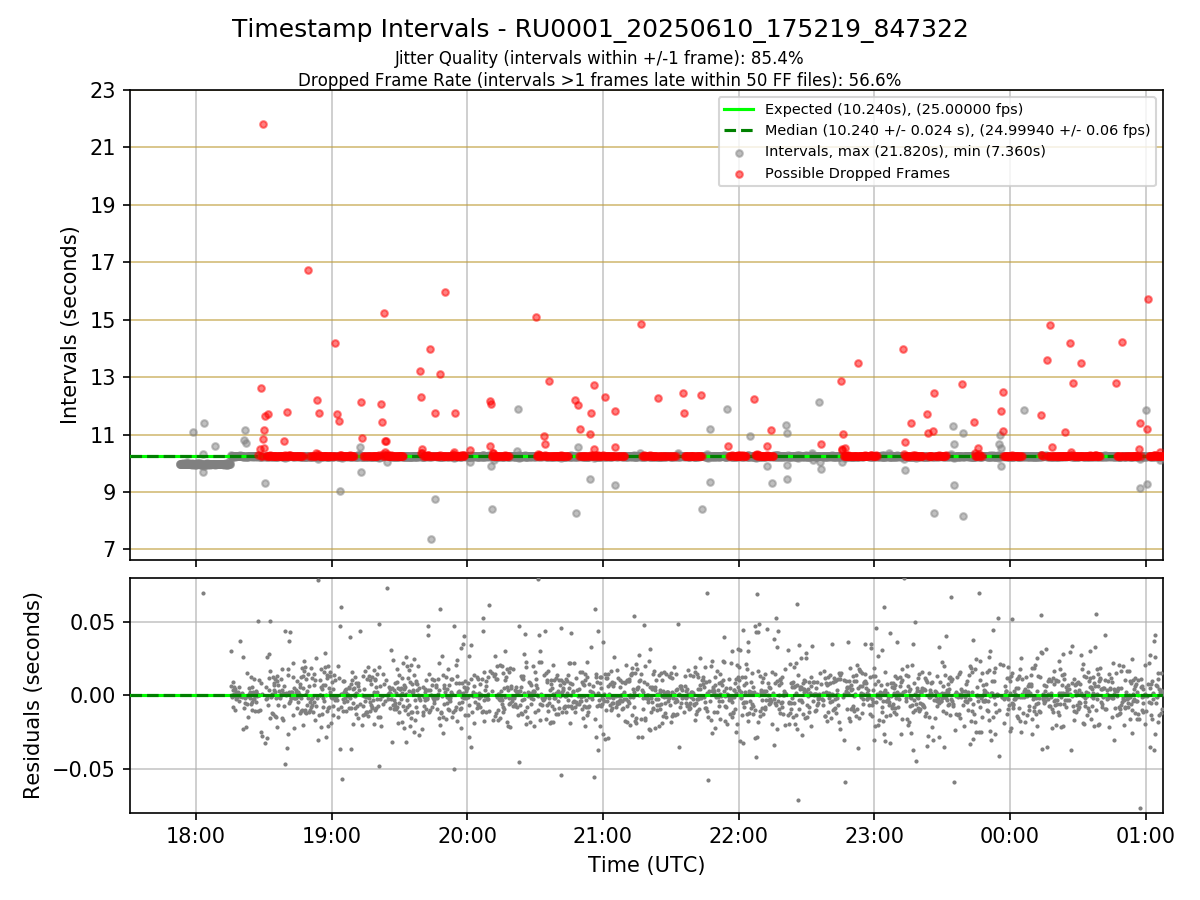
Task: Click the y-axis tick label 9
Action: coord(110,493)
